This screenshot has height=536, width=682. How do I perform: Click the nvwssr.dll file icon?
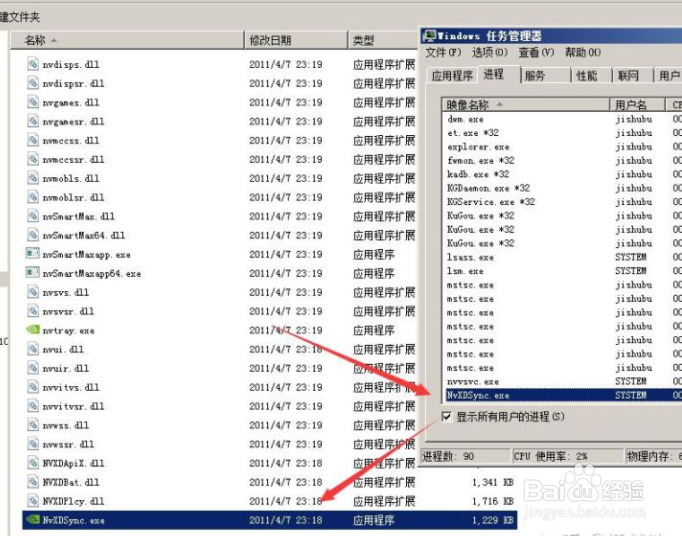[33, 444]
